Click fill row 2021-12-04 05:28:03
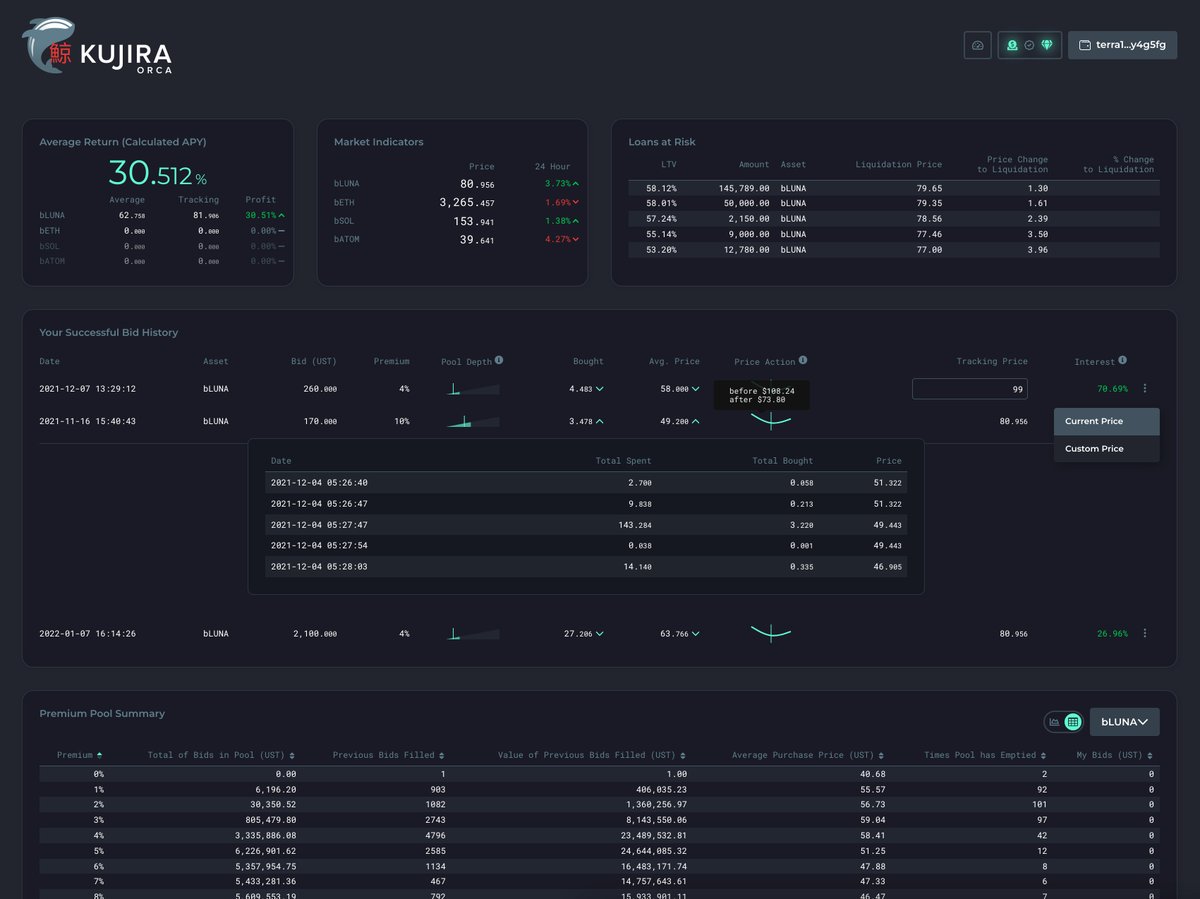Screen dimensions: 1200x899 (586, 566)
